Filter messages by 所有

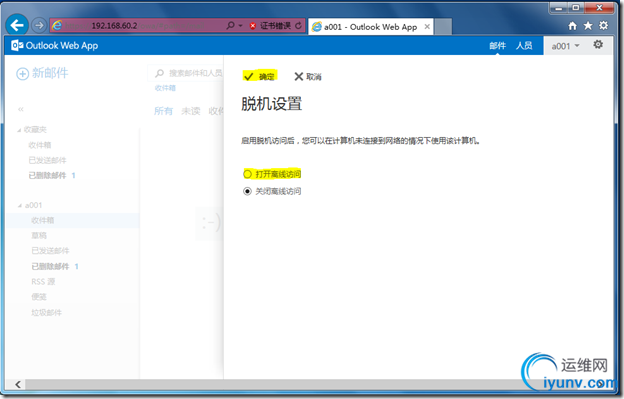[x=164, y=111]
